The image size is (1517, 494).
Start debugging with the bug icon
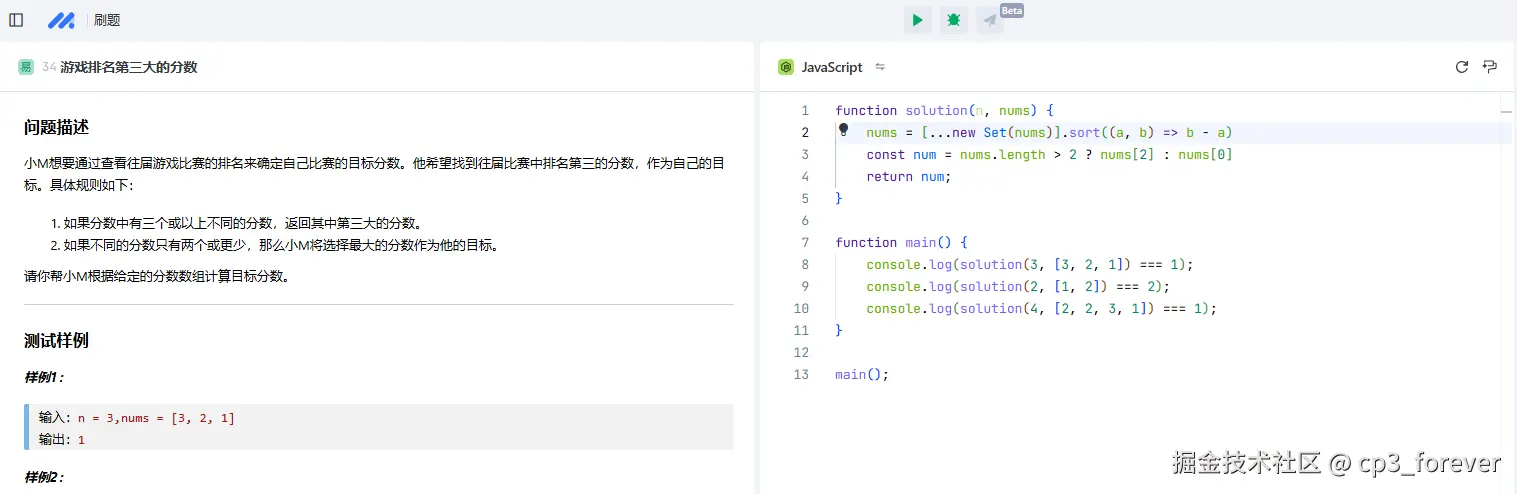[x=954, y=20]
